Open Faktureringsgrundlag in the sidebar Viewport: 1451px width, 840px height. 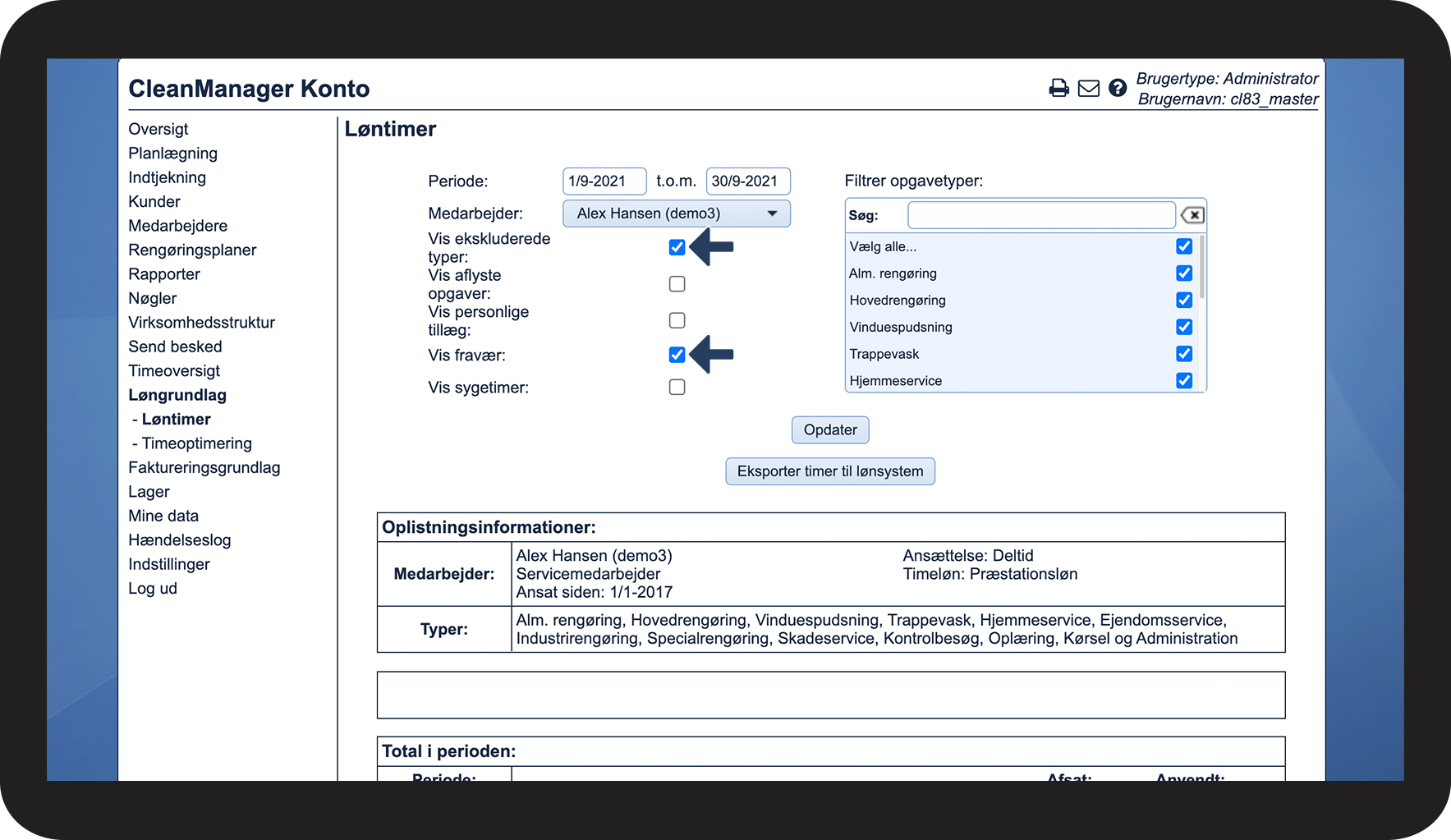pos(204,468)
